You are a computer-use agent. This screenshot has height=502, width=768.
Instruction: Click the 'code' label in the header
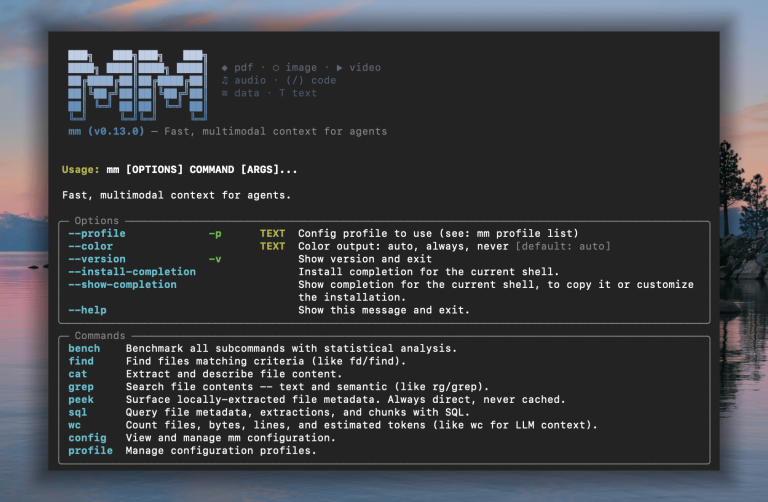[323, 80]
